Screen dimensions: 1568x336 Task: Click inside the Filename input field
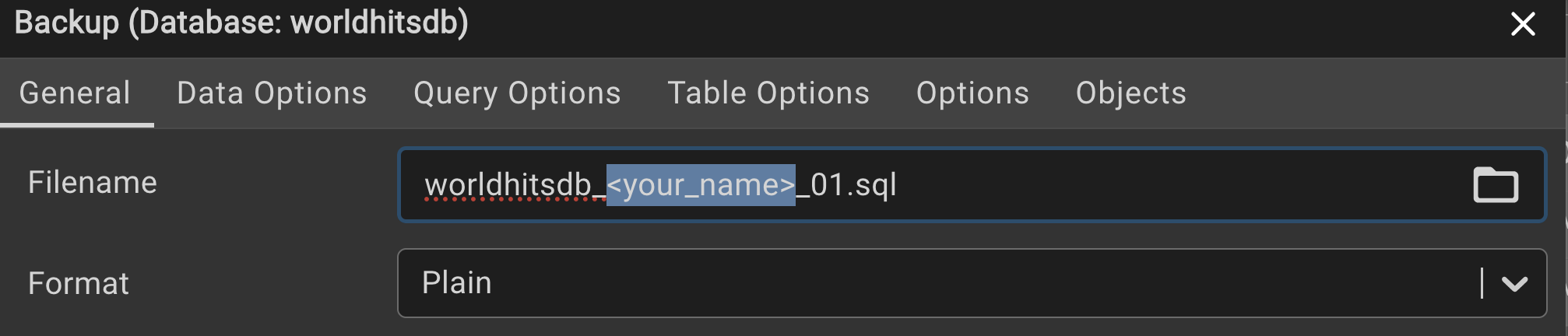click(x=1090, y=185)
